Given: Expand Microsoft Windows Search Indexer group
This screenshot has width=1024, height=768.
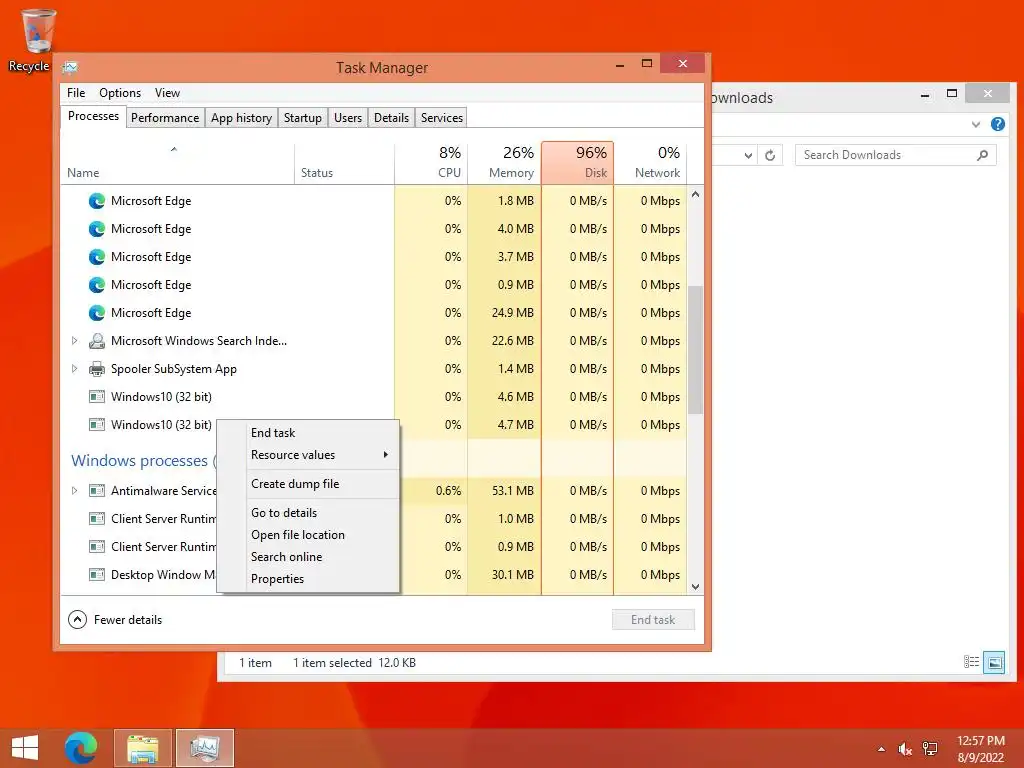Looking at the screenshot, I should [74, 341].
